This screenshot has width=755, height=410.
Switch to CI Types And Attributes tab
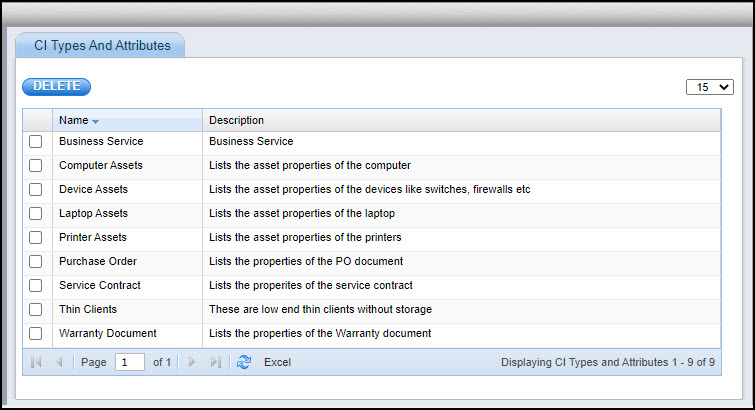pyautogui.click(x=102, y=45)
